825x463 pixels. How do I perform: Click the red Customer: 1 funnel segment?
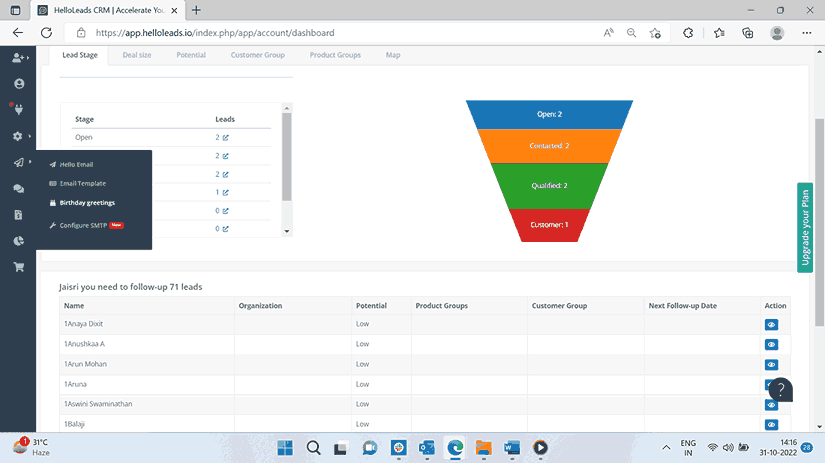[x=549, y=225]
